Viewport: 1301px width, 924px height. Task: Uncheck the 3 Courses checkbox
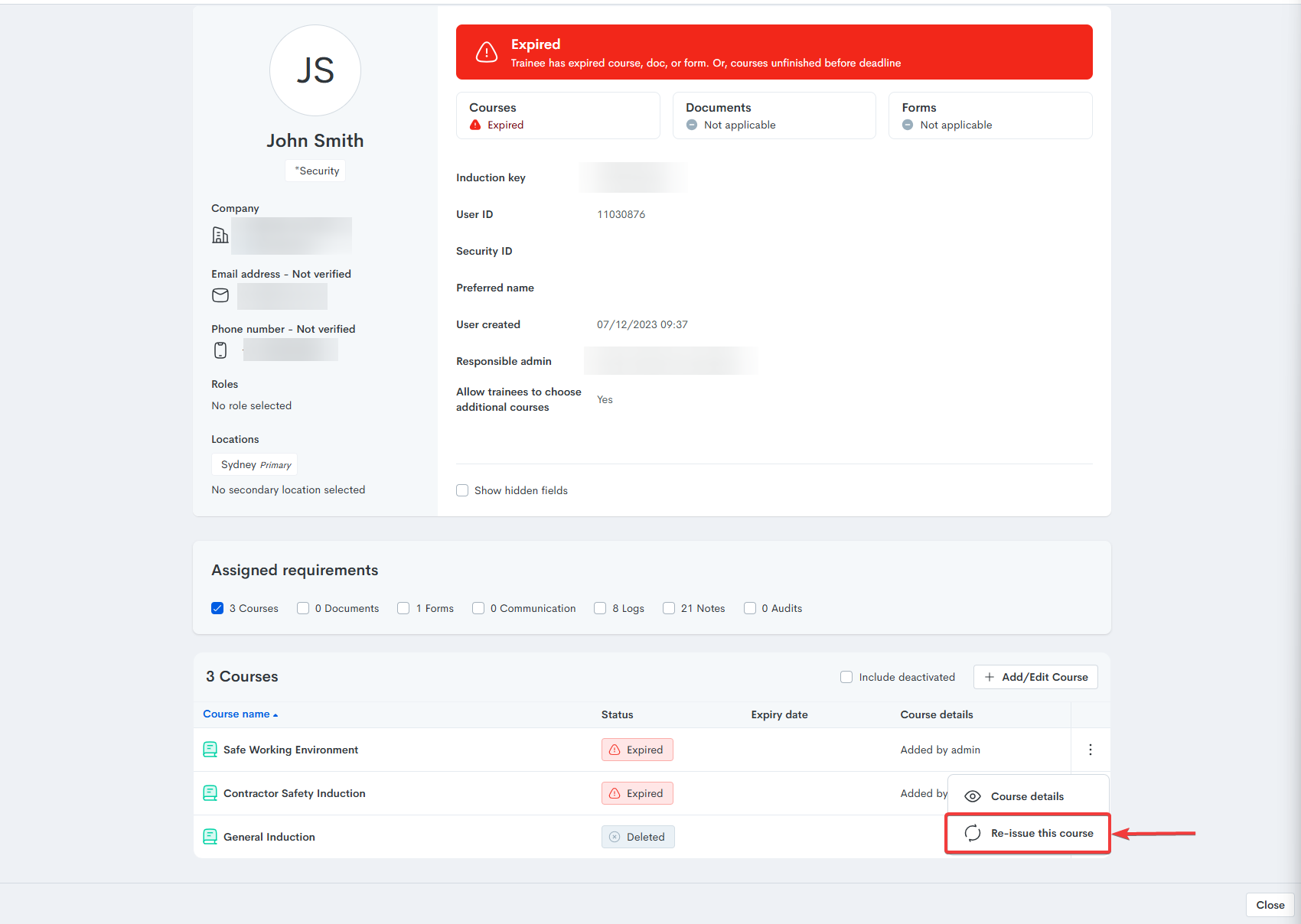(x=217, y=608)
